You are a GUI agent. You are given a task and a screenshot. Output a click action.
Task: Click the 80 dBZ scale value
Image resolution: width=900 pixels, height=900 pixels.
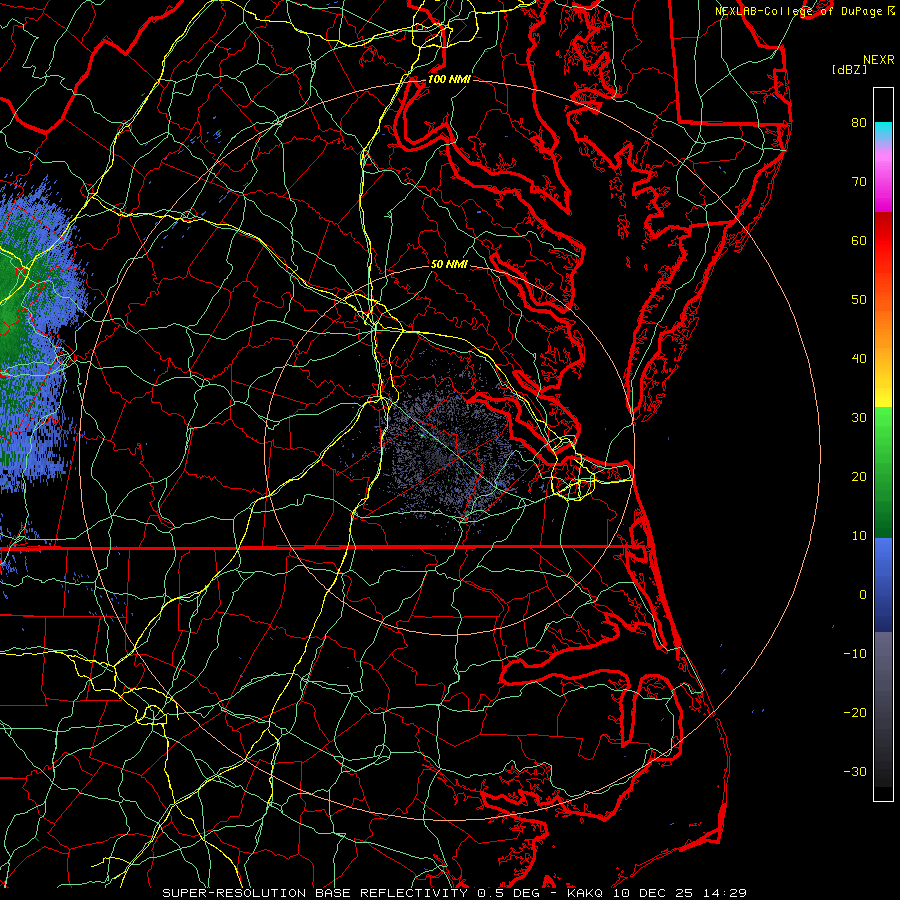tap(859, 122)
